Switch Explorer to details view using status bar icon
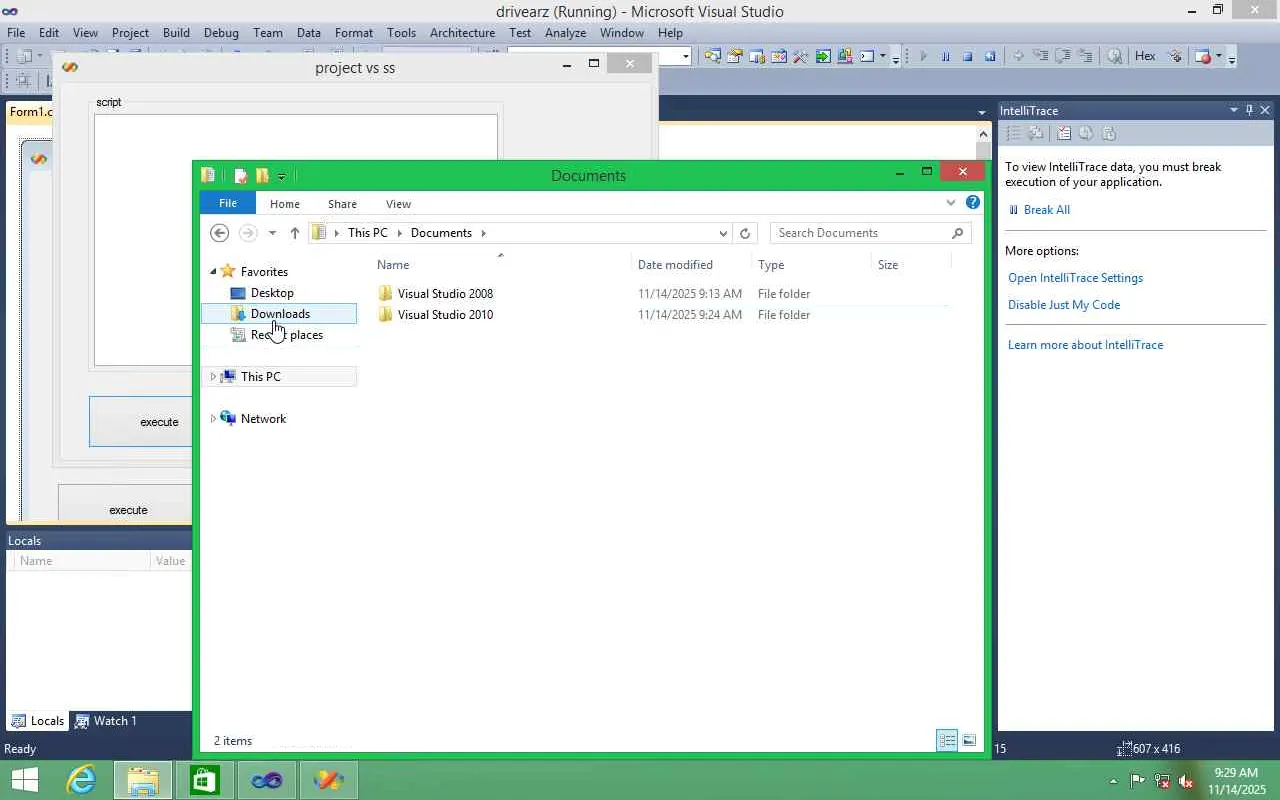1280x800 pixels. click(946, 740)
